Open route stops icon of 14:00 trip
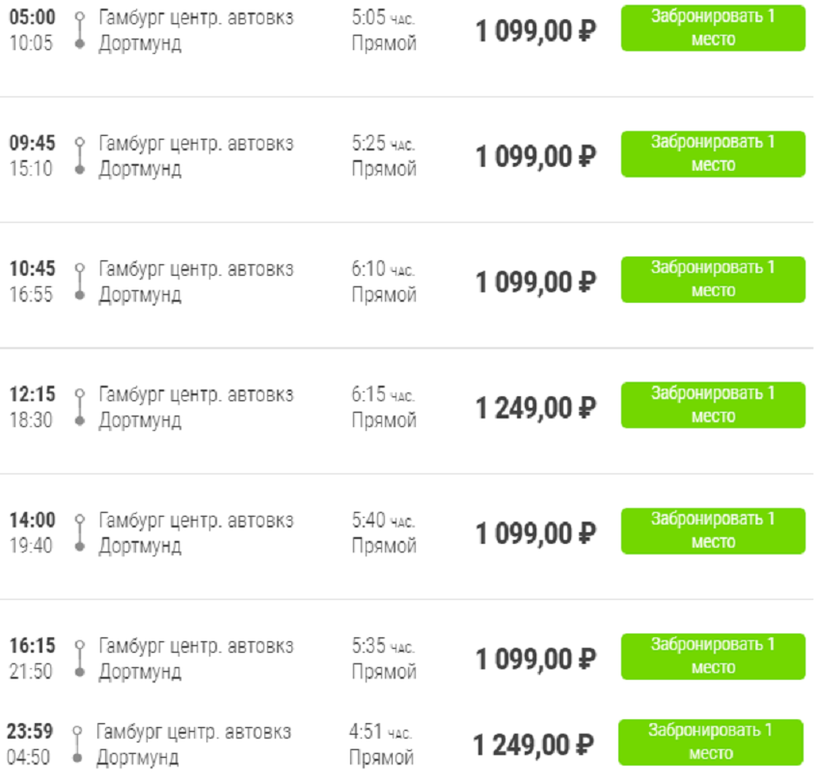Viewport: 820px width, 781px height. tap(80, 533)
